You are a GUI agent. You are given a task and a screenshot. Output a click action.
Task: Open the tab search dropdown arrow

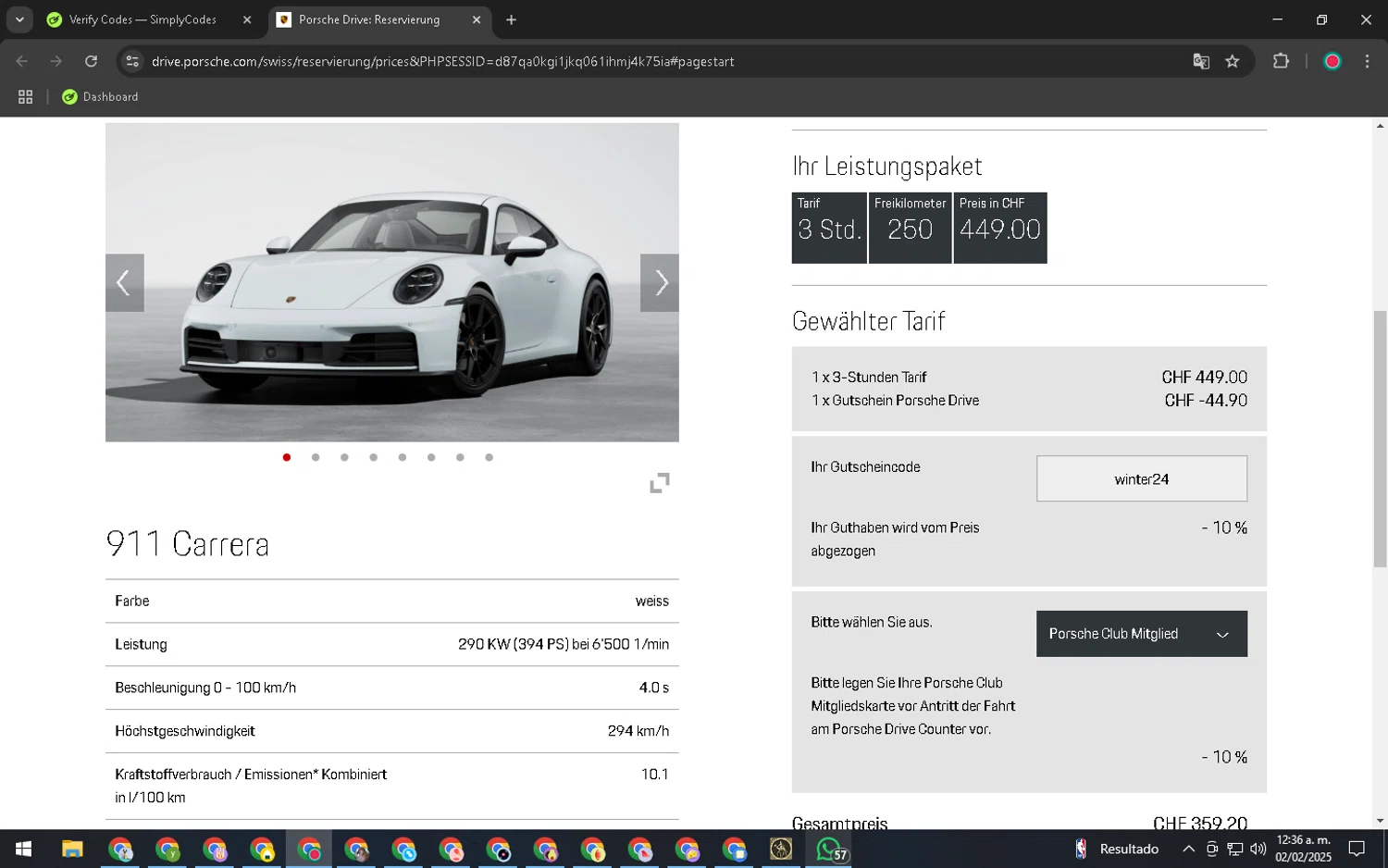pyautogui.click(x=19, y=19)
